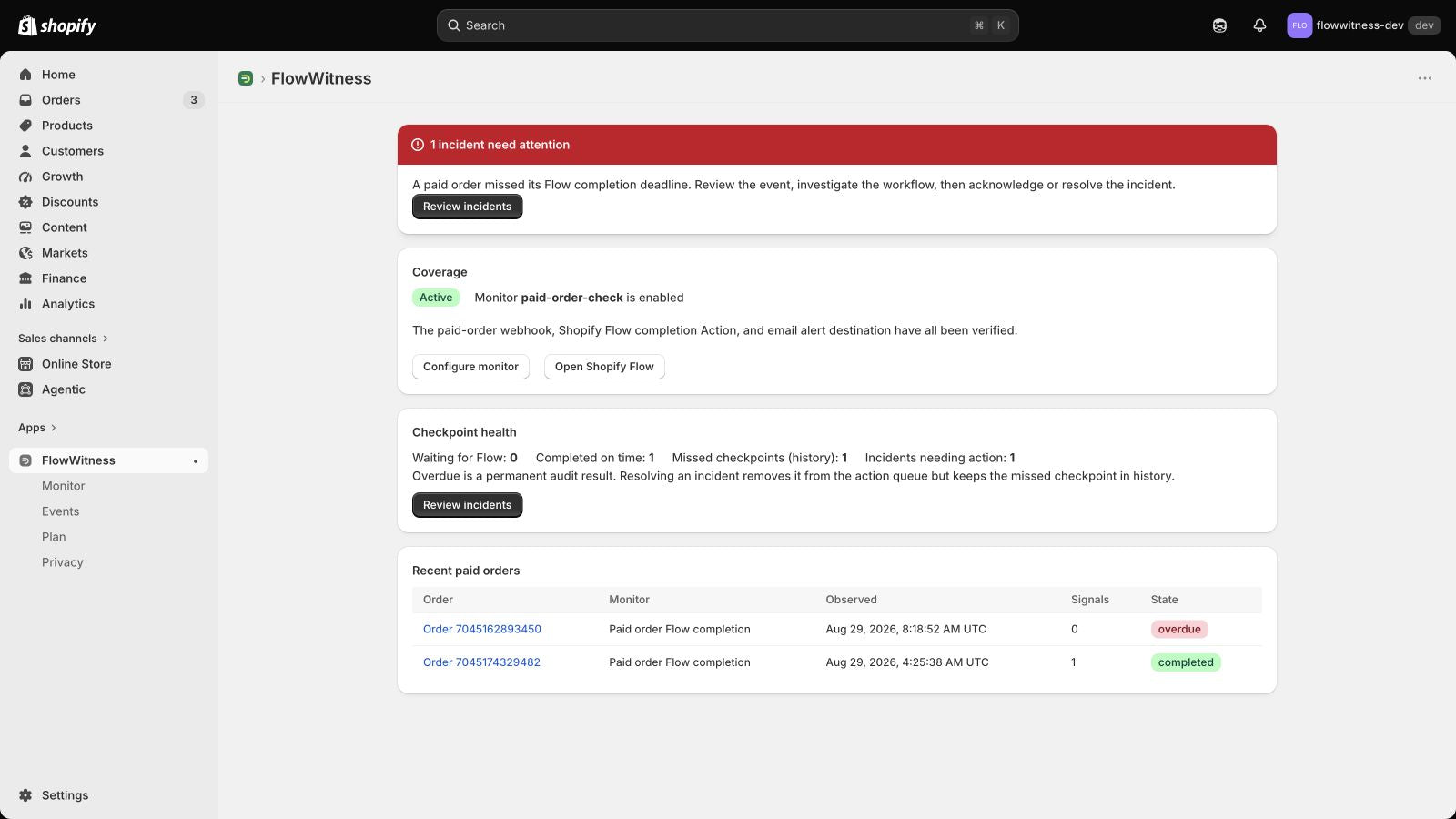1456x819 pixels.
Task: Open the three-dot page actions menu
Action: 1425,78
